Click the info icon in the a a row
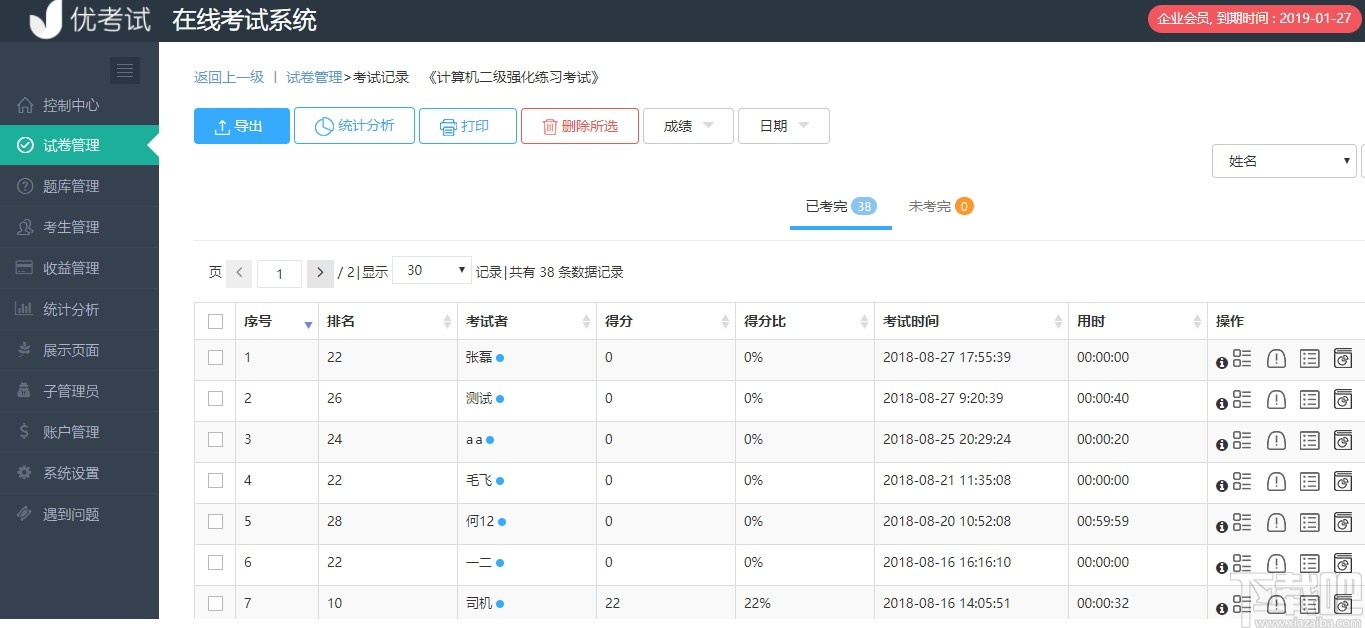 1222,445
